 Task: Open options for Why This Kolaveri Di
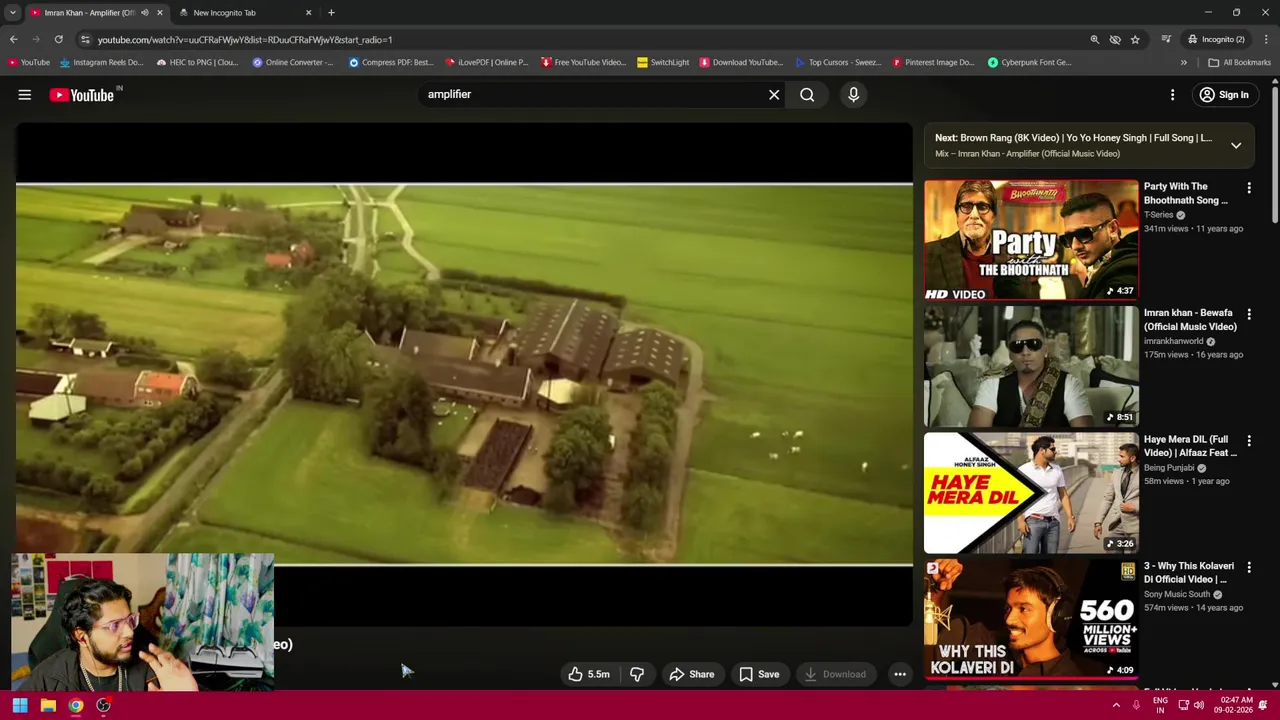[x=1248, y=568]
